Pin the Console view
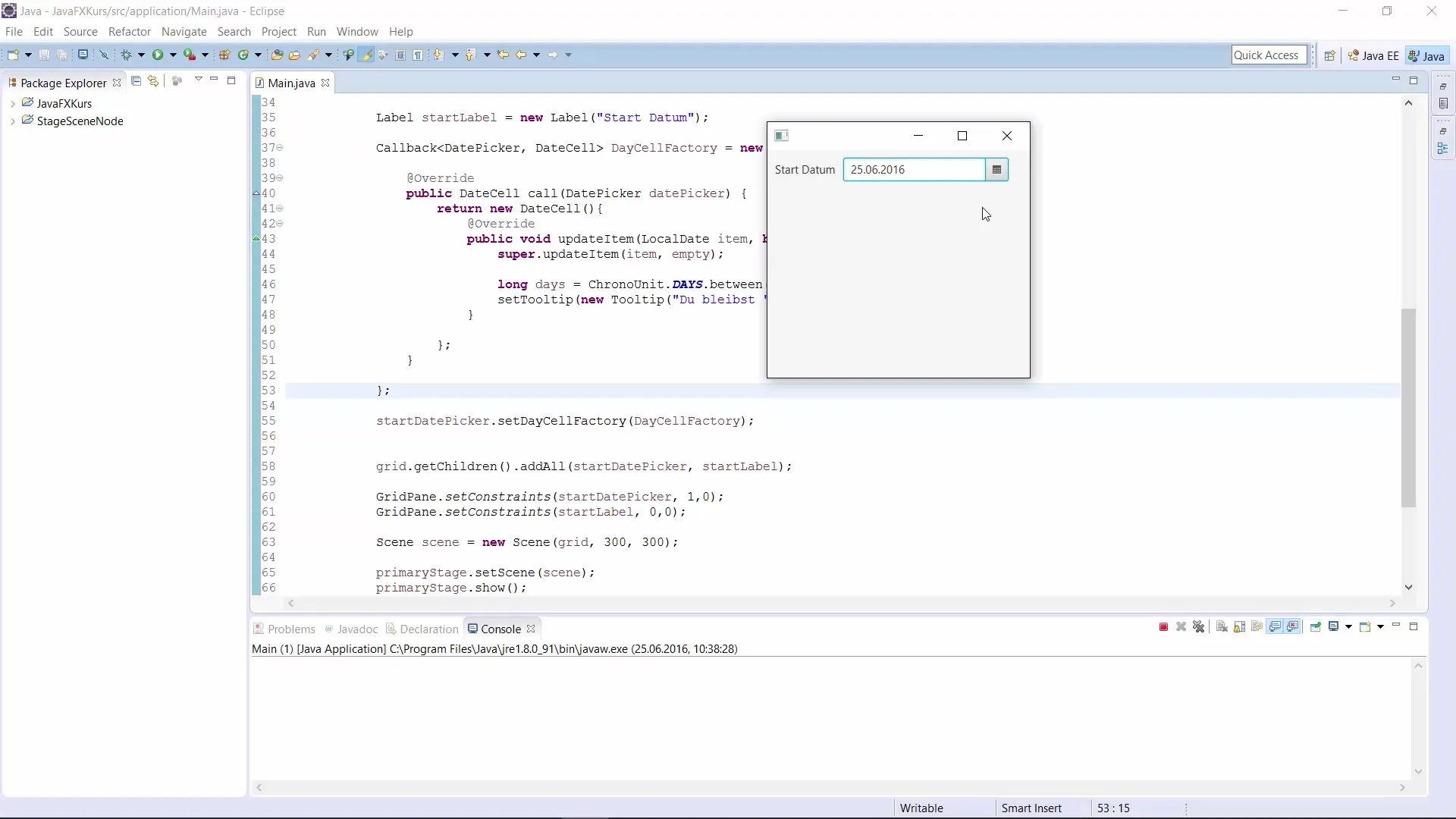 [x=1316, y=626]
